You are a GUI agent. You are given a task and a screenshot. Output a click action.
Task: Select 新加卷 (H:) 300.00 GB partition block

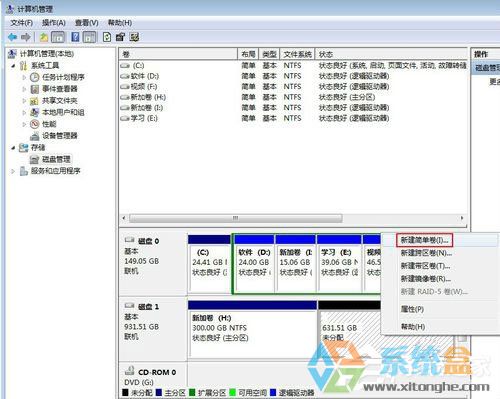[252, 329]
